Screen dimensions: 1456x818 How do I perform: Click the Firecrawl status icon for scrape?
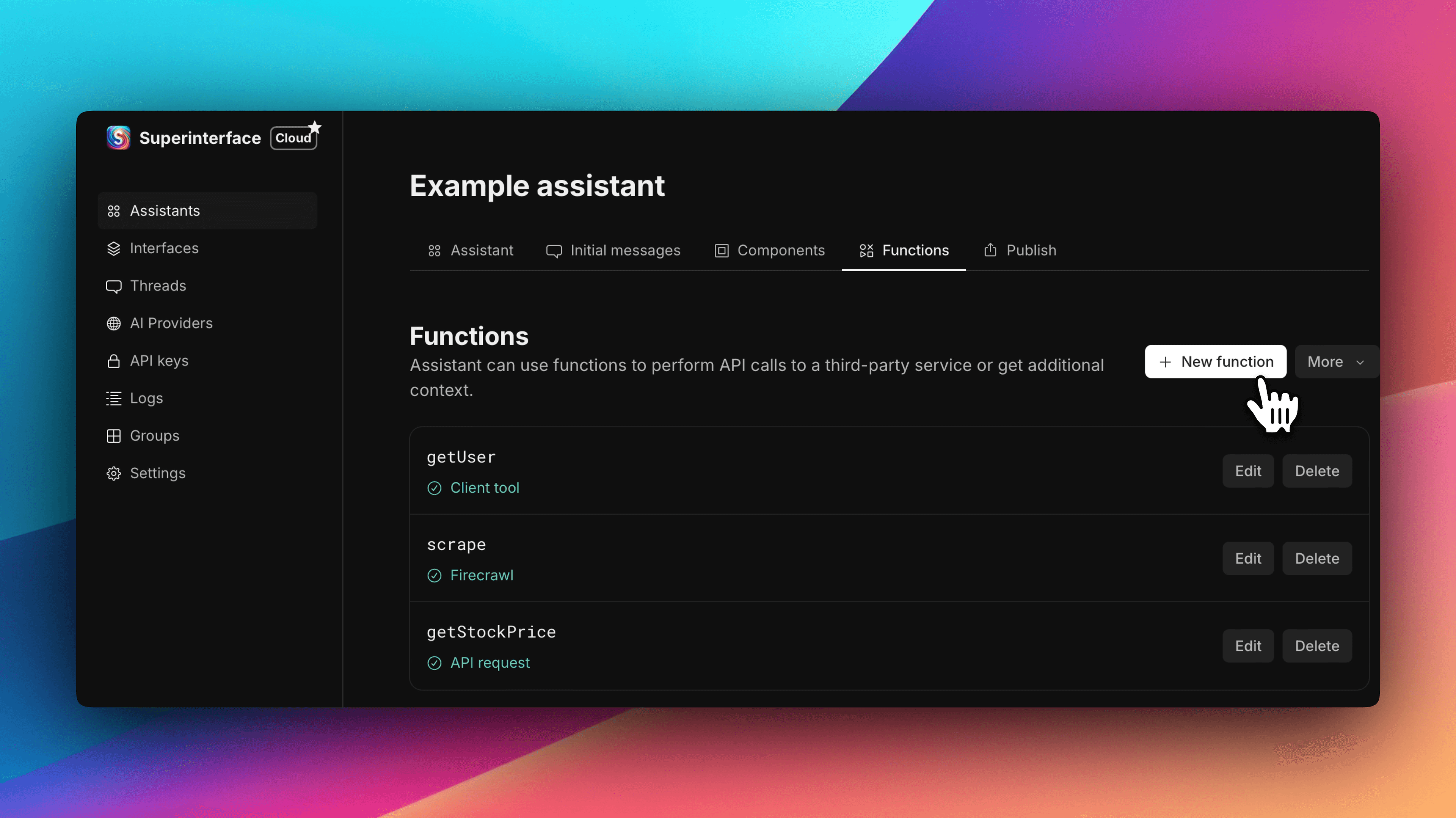[434, 575]
